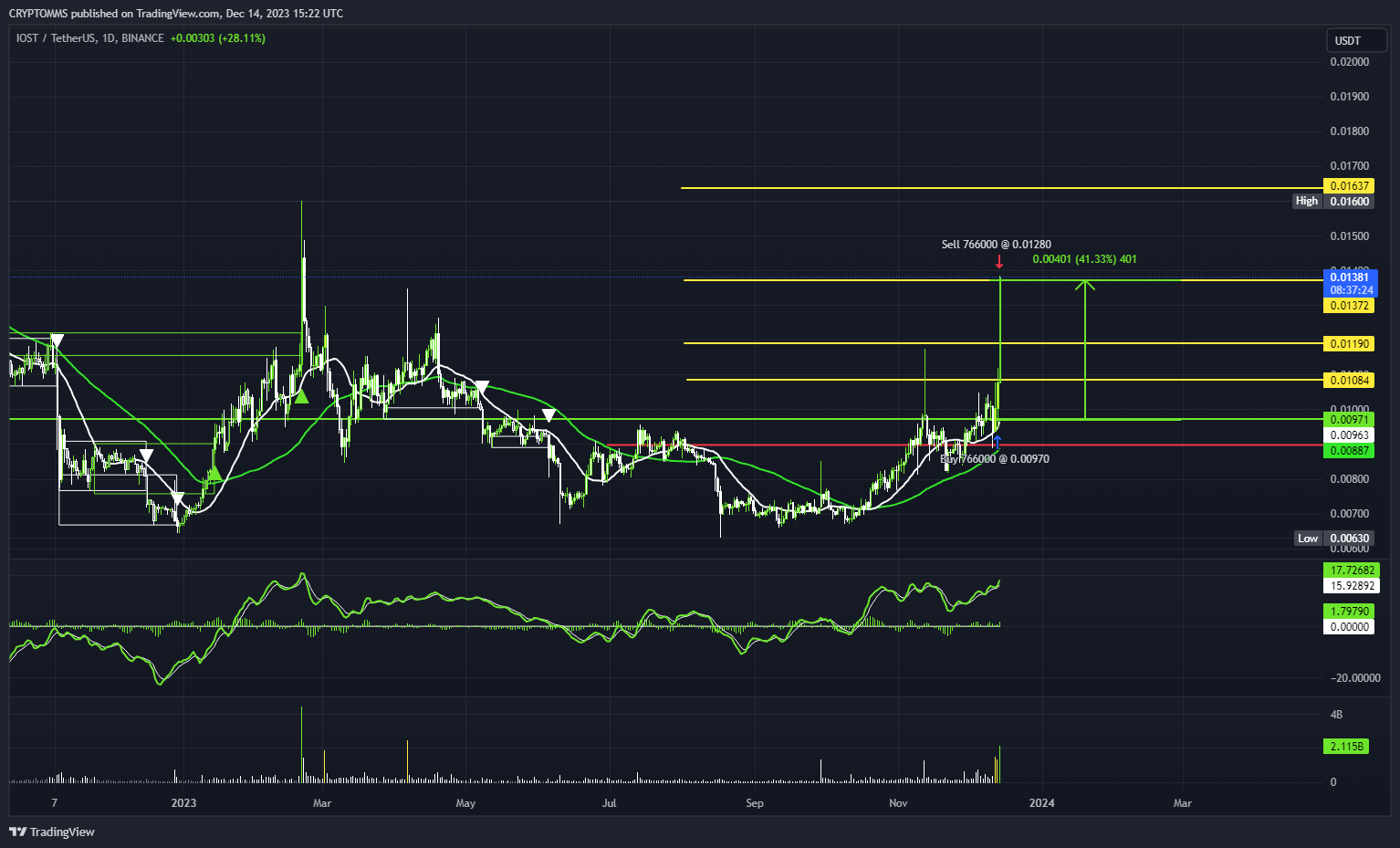Viewport: 1400px width, 848px height.
Task: Select the 0.01190 yellow price label
Action: tap(1349, 344)
